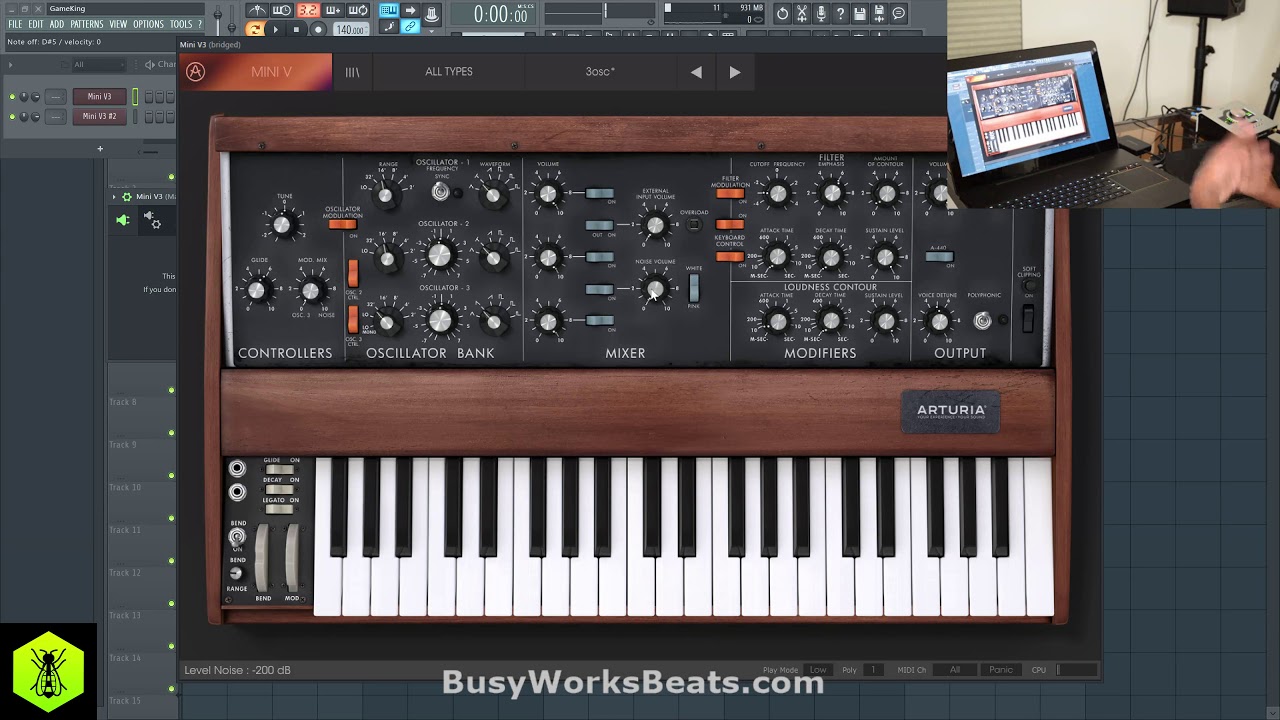
Task: Toggle the link/multilink controllers icon
Action: (x=410, y=28)
